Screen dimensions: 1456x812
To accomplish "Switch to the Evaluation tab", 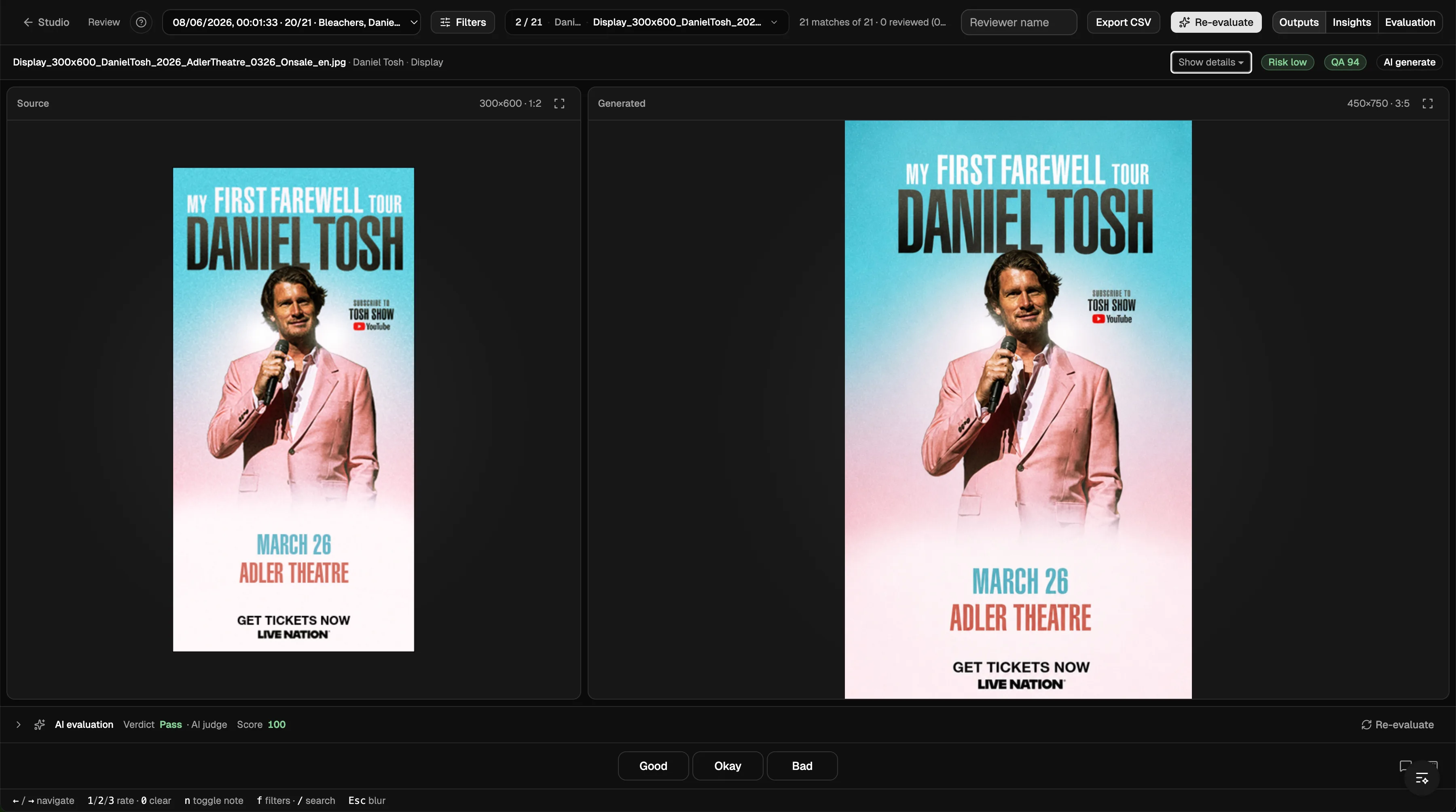I will (1409, 22).
